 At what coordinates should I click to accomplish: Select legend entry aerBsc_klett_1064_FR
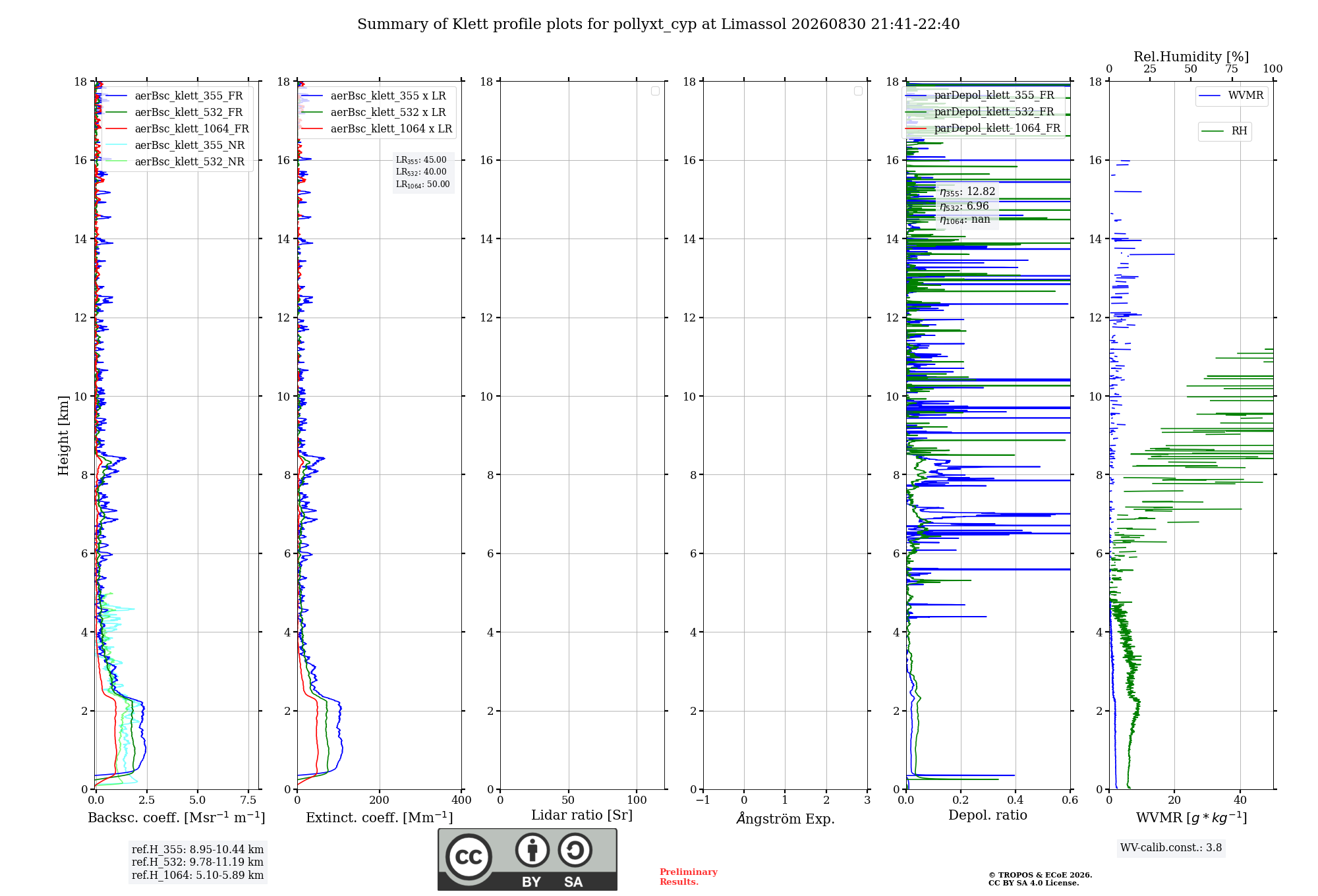pyautogui.click(x=177, y=129)
